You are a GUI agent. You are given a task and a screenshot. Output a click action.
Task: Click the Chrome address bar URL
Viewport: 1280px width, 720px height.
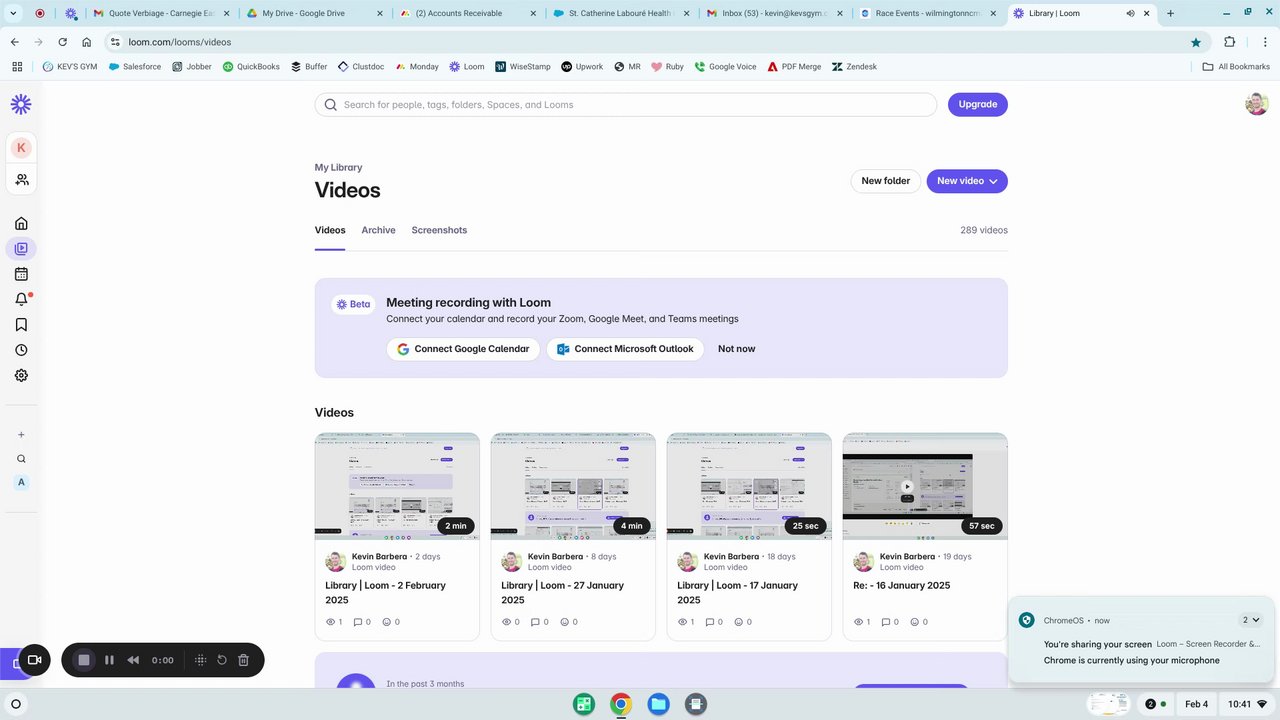180,42
